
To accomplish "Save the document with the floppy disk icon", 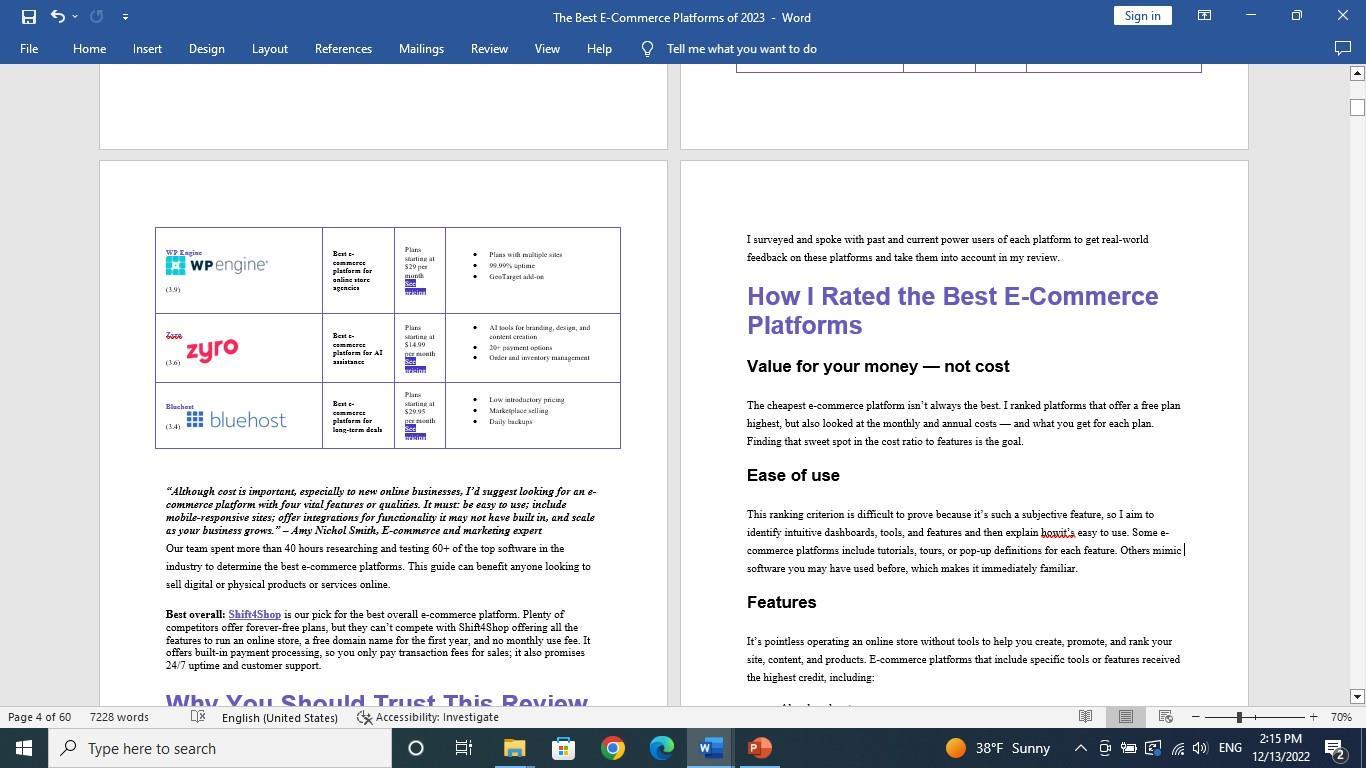I will (29, 17).
